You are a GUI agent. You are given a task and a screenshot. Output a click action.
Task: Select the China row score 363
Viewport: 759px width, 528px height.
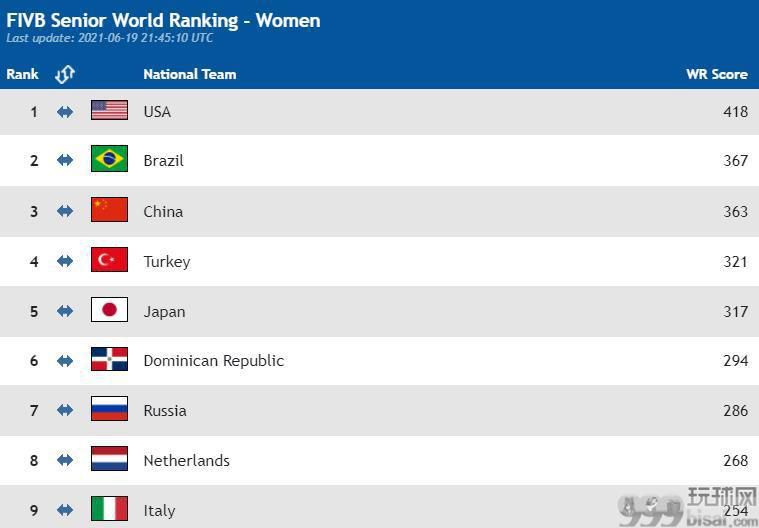click(x=735, y=211)
